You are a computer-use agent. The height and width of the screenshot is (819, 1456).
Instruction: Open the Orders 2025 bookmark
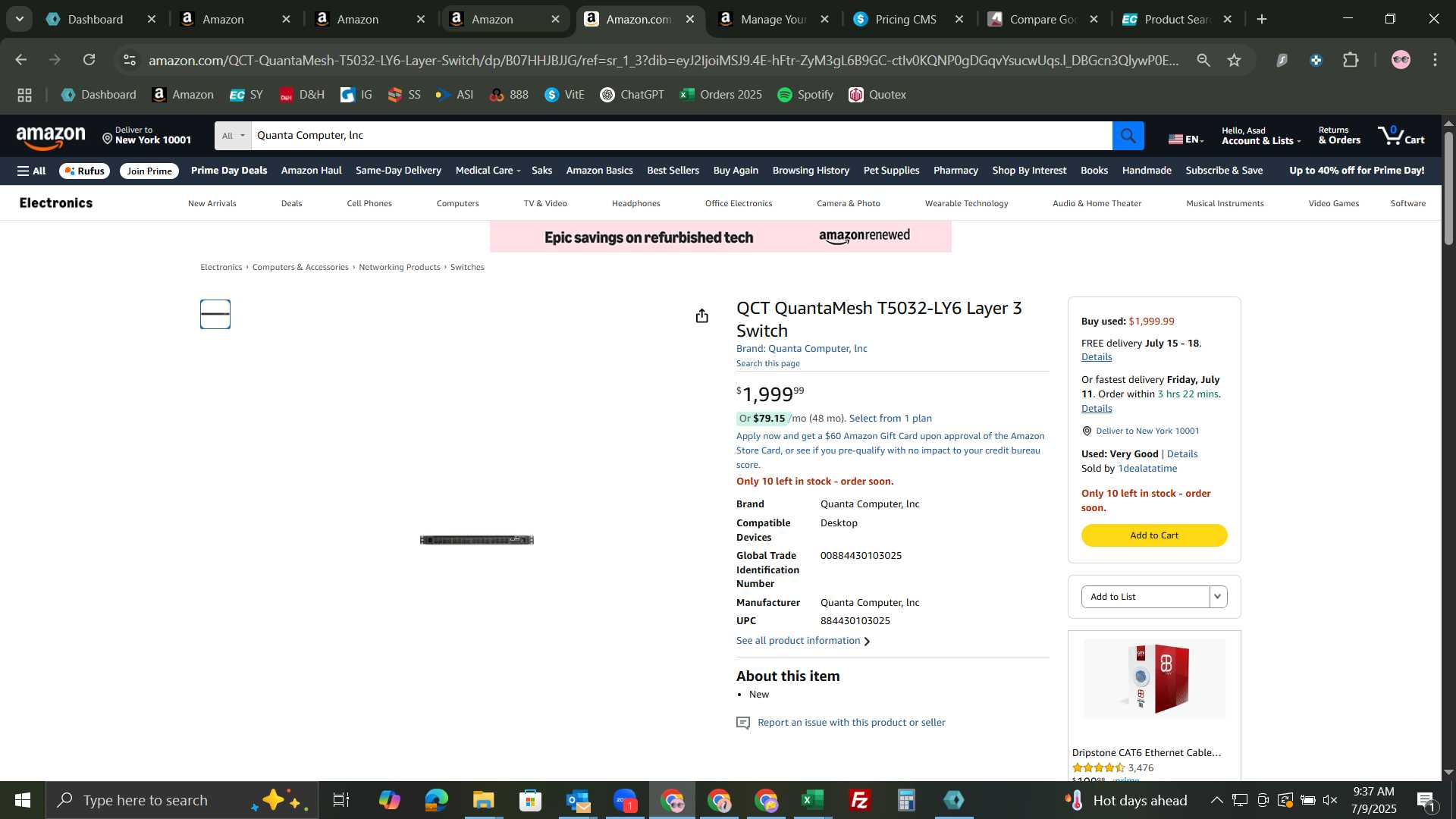click(720, 95)
